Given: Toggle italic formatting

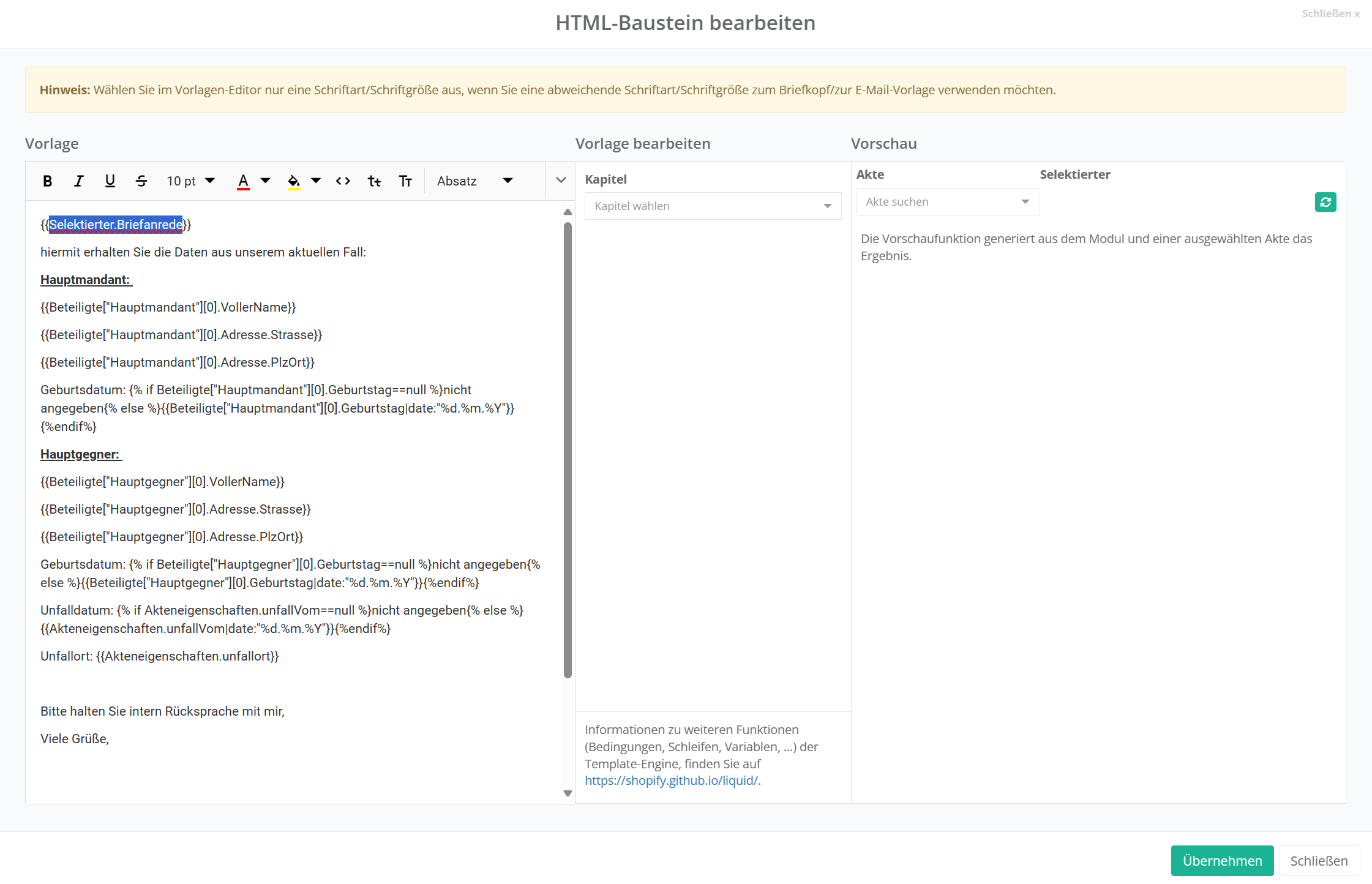Looking at the screenshot, I should [78, 181].
